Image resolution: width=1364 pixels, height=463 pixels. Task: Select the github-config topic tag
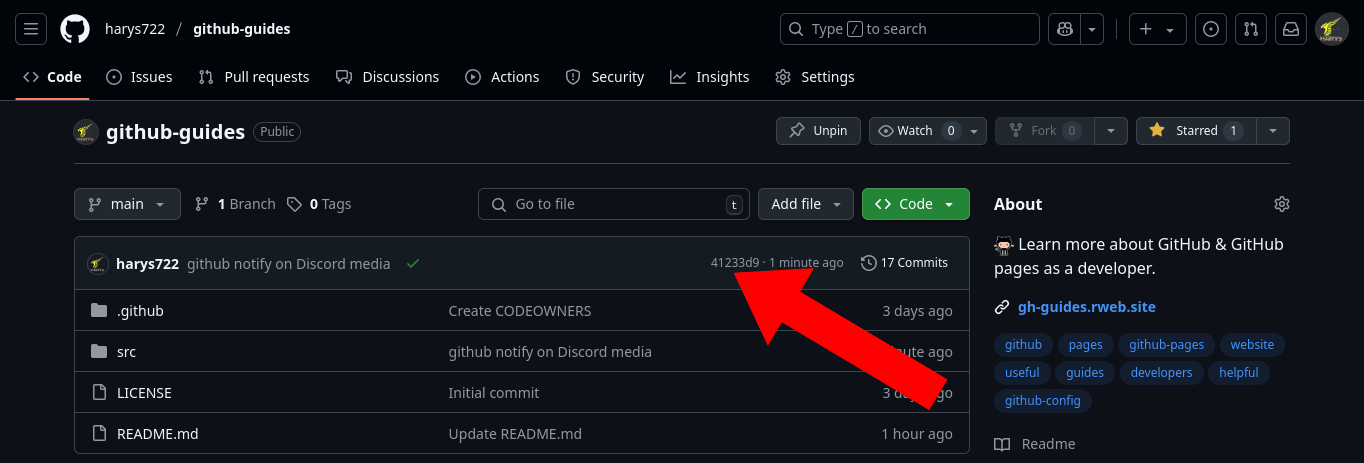click(x=1043, y=401)
